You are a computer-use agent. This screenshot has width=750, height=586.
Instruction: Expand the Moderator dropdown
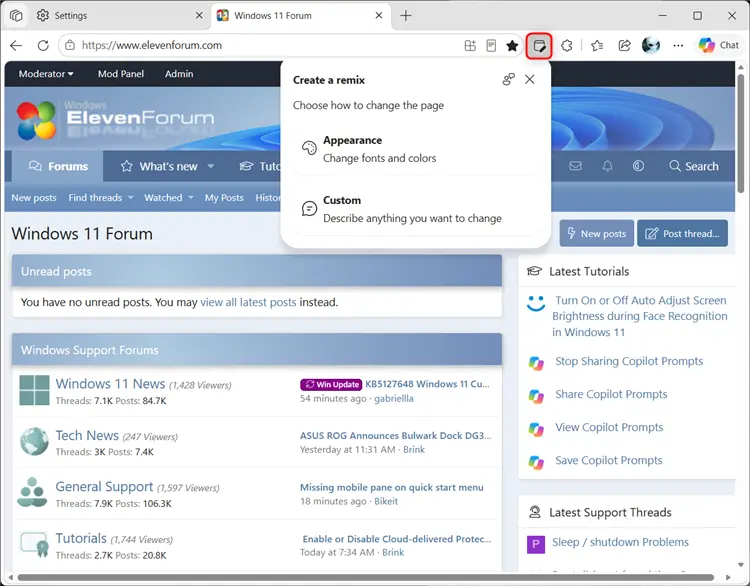click(x=46, y=74)
